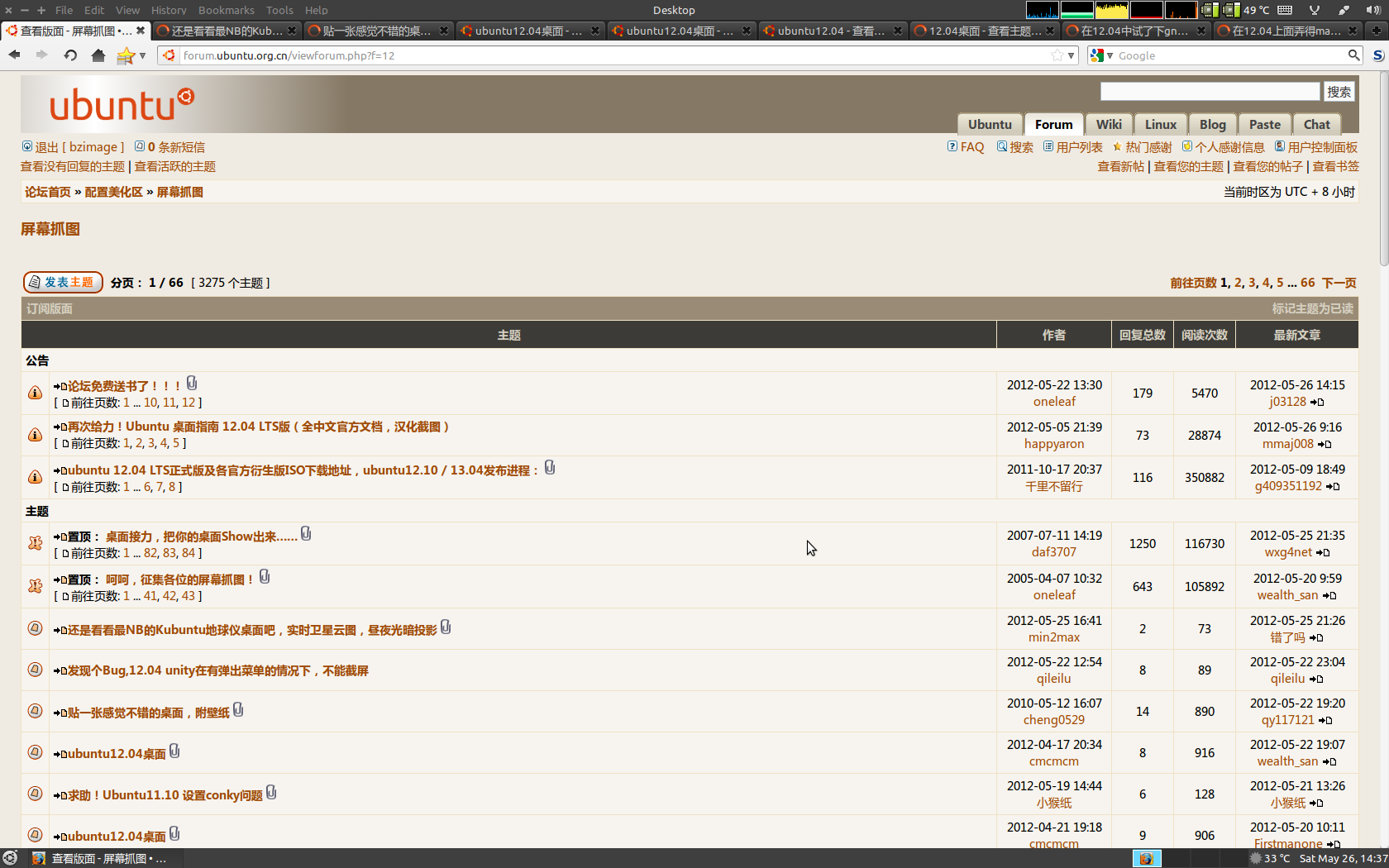Click the magnifier icon in the Google search box
This screenshot has width=1389, height=868.
coord(1353,55)
